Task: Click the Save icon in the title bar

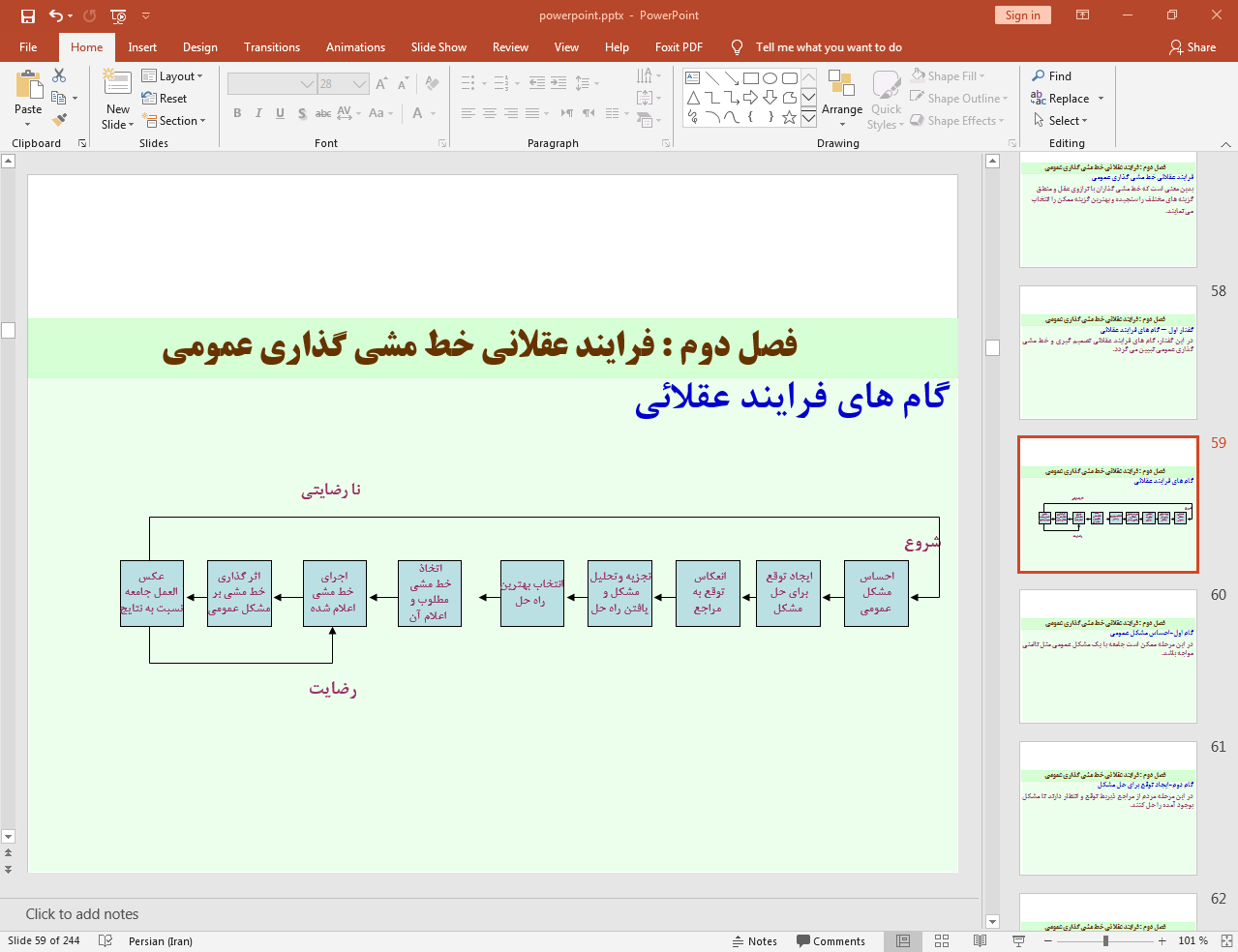Action: (x=28, y=15)
